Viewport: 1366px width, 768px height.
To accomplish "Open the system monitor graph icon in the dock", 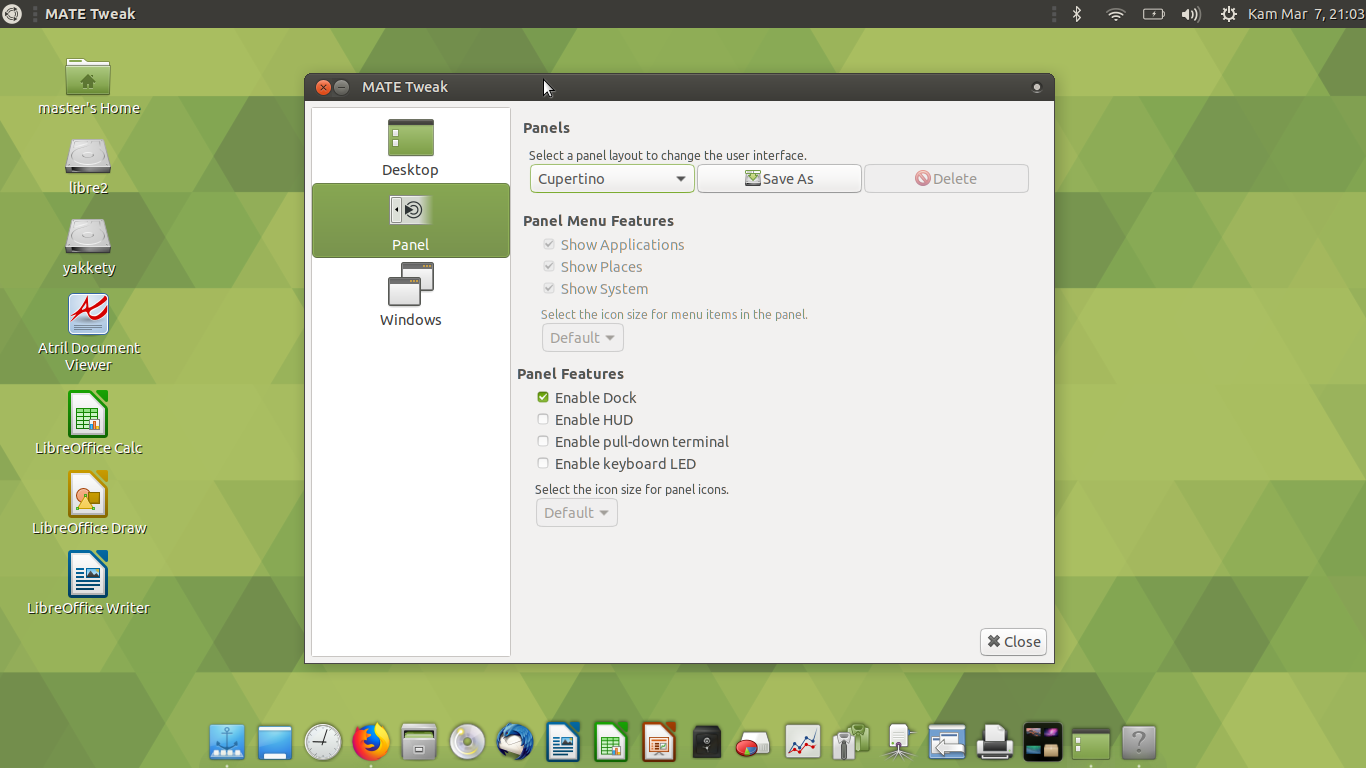I will 803,742.
